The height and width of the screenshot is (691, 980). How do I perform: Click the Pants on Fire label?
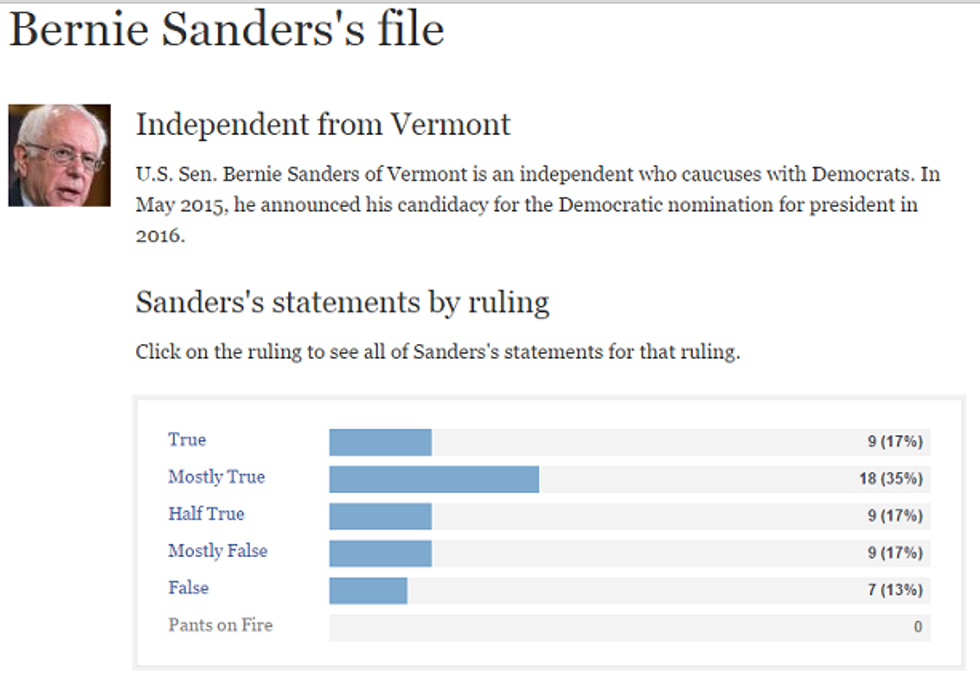[220, 625]
